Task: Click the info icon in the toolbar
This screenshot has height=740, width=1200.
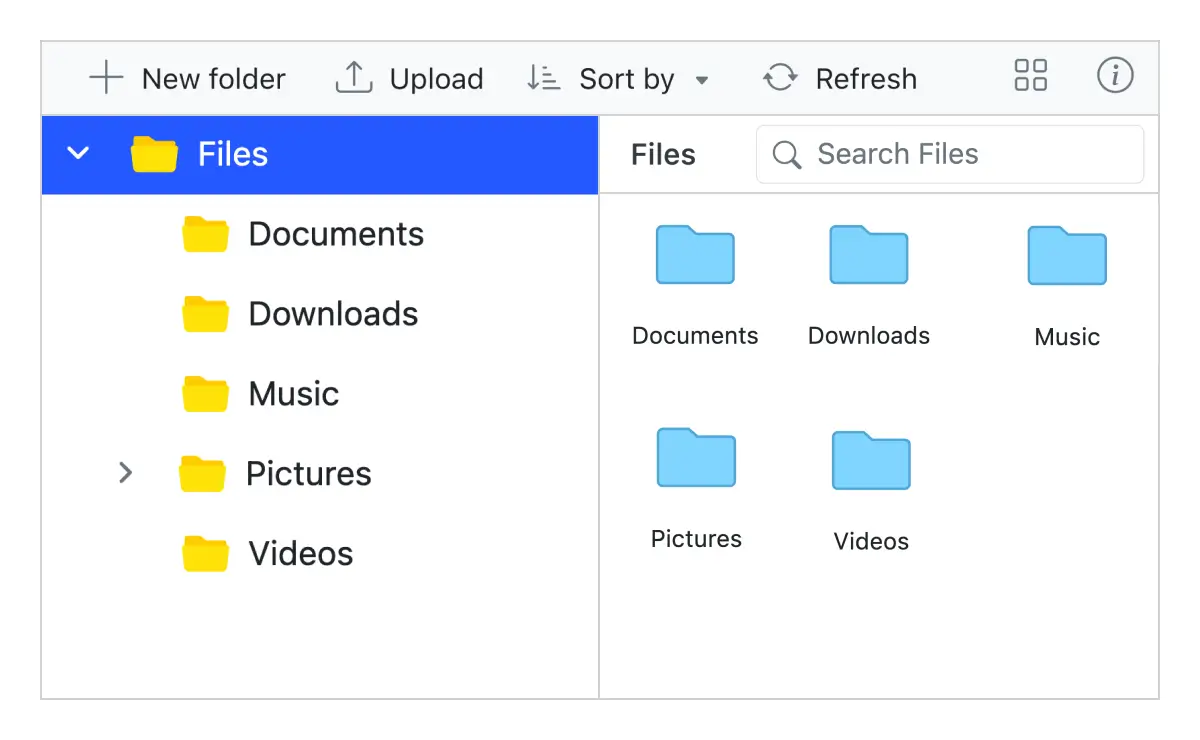Action: point(1115,76)
